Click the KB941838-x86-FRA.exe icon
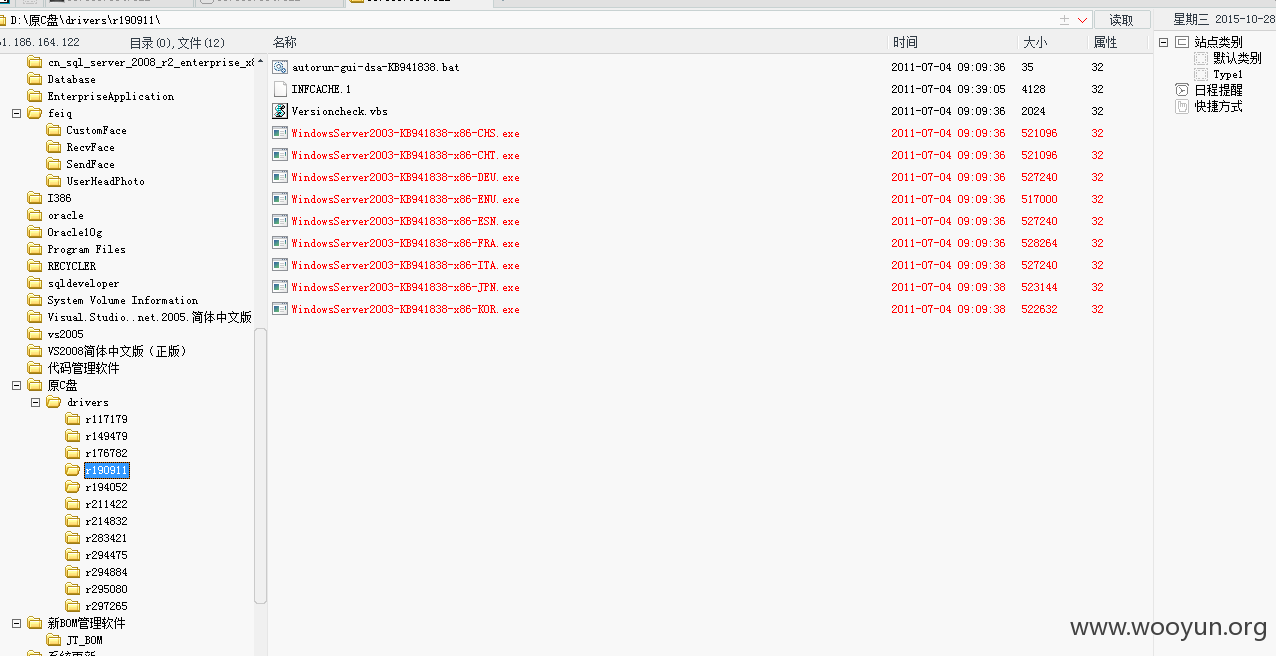This screenshot has height=656, width=1276. click(x=280, y=243)
